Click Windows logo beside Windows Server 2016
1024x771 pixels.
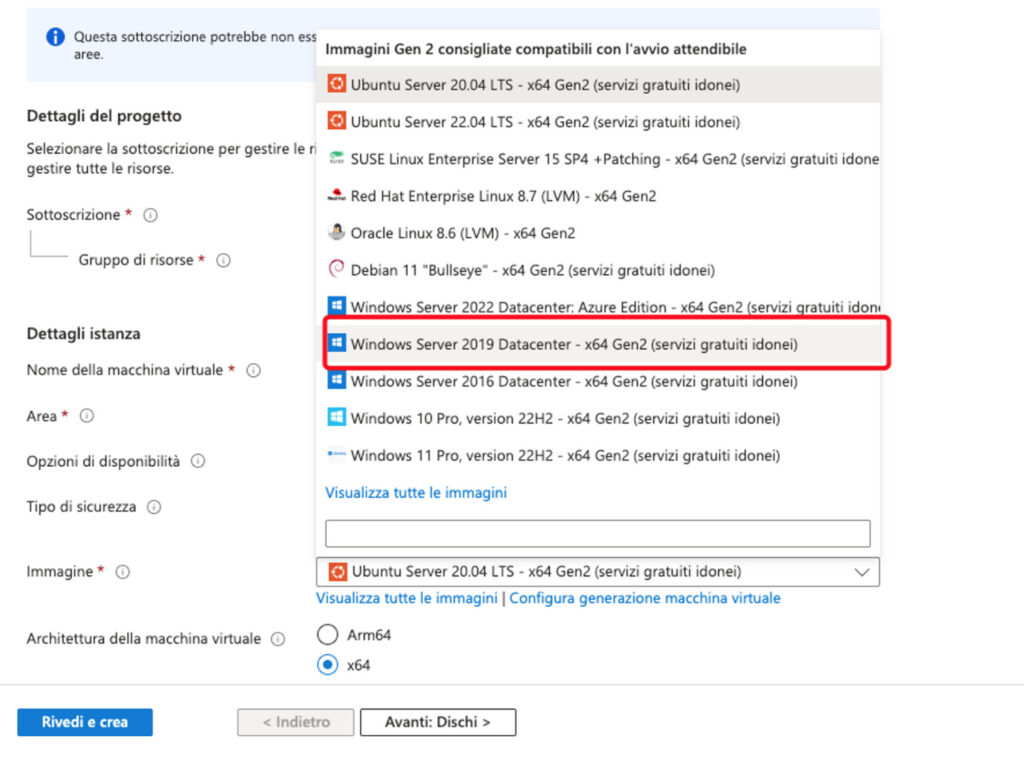point(336,381)
